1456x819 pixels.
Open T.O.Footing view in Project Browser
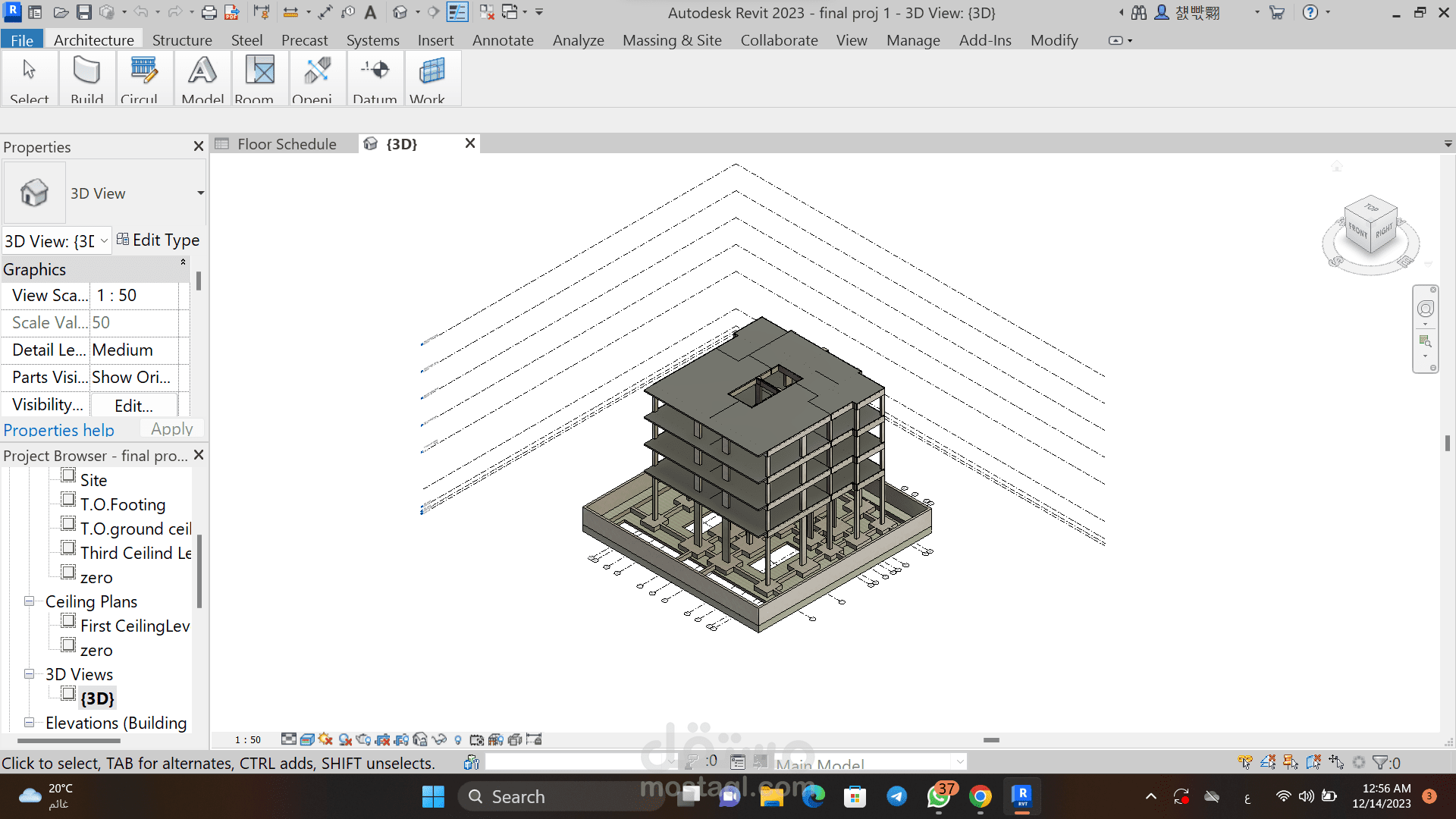coord(122,504)
